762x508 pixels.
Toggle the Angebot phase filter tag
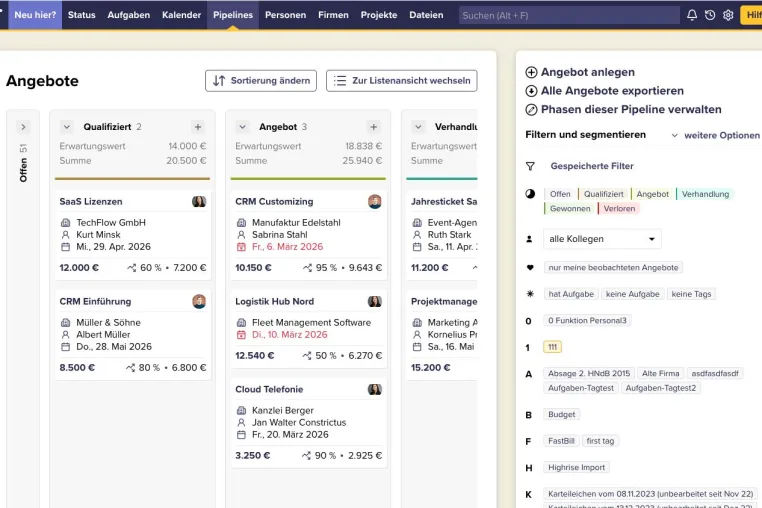click(652, 194)
